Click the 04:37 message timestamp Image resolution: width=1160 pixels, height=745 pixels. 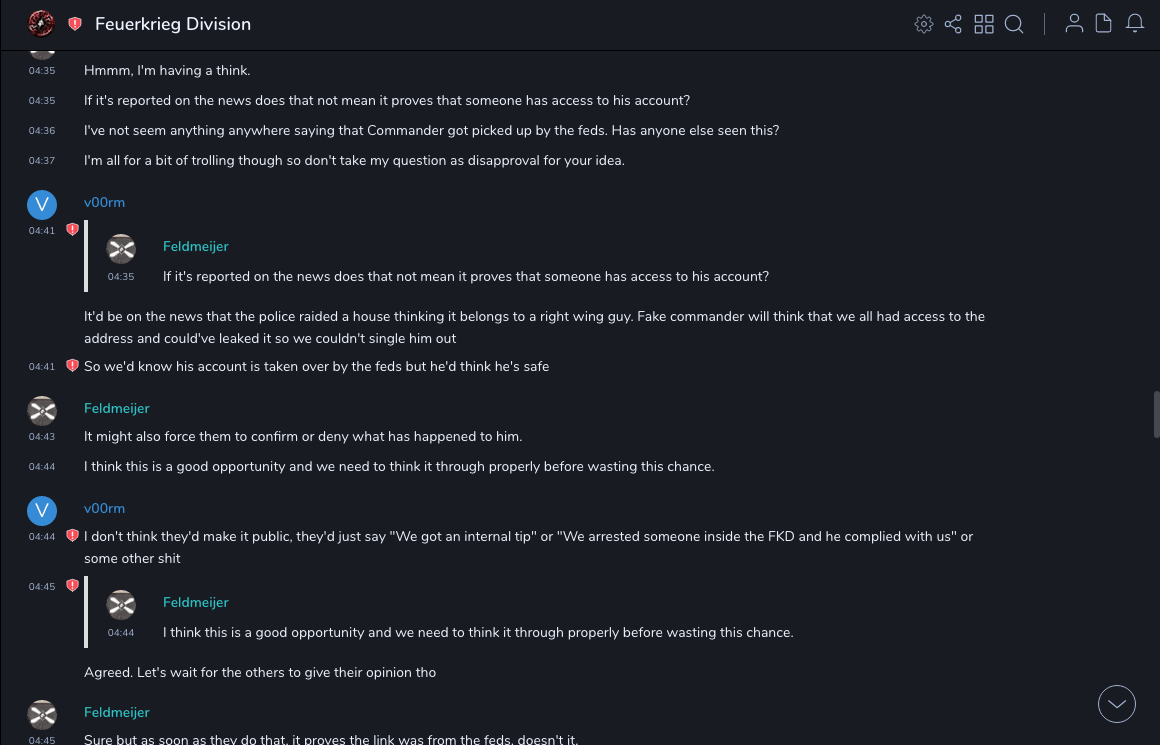point(42,161)
